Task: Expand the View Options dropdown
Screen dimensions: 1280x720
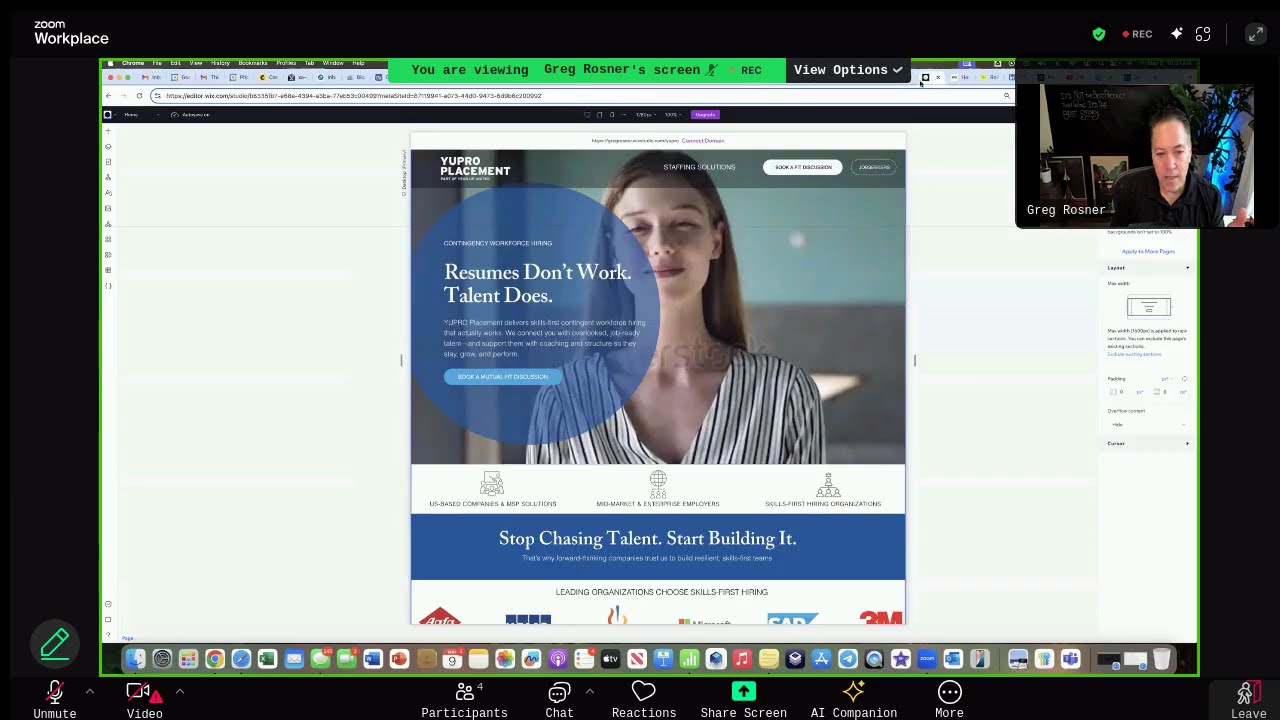Action: tap(848, 70)
